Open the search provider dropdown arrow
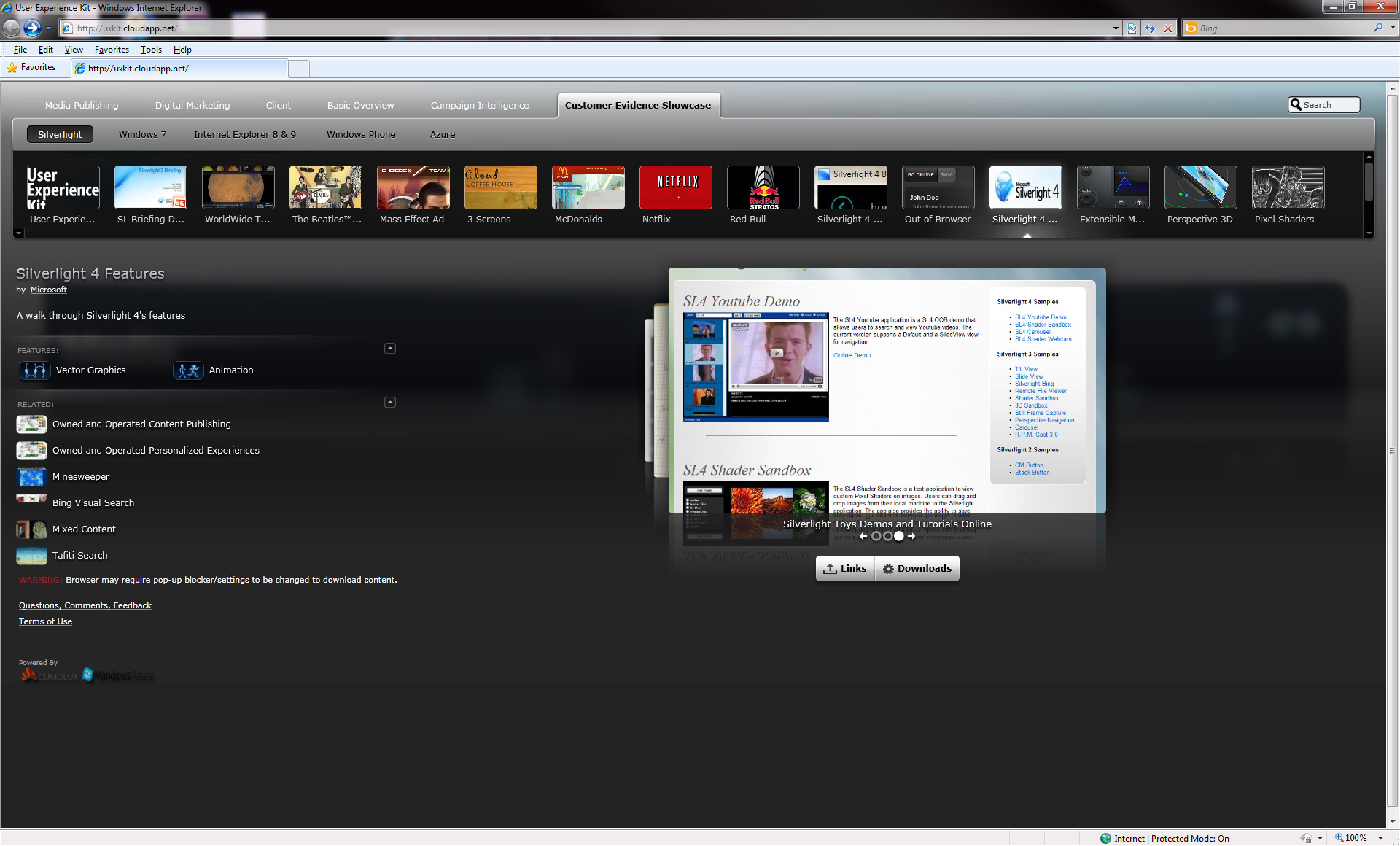The height and width of the screenshot is (846, 1400). pos(1393,28)
